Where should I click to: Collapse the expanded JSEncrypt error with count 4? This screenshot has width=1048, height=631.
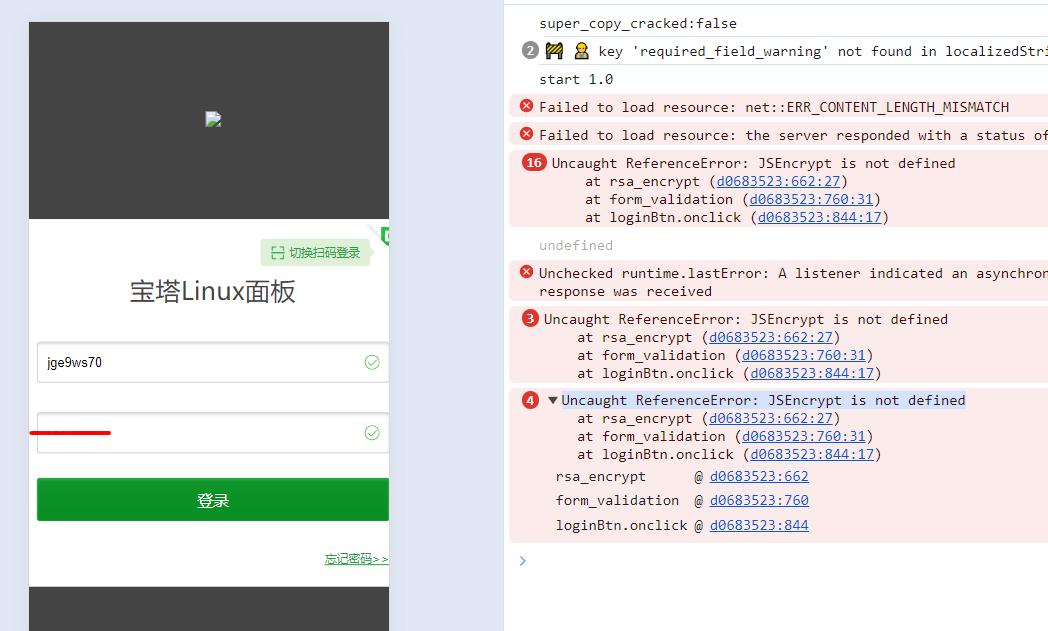[x=553, y=400]
